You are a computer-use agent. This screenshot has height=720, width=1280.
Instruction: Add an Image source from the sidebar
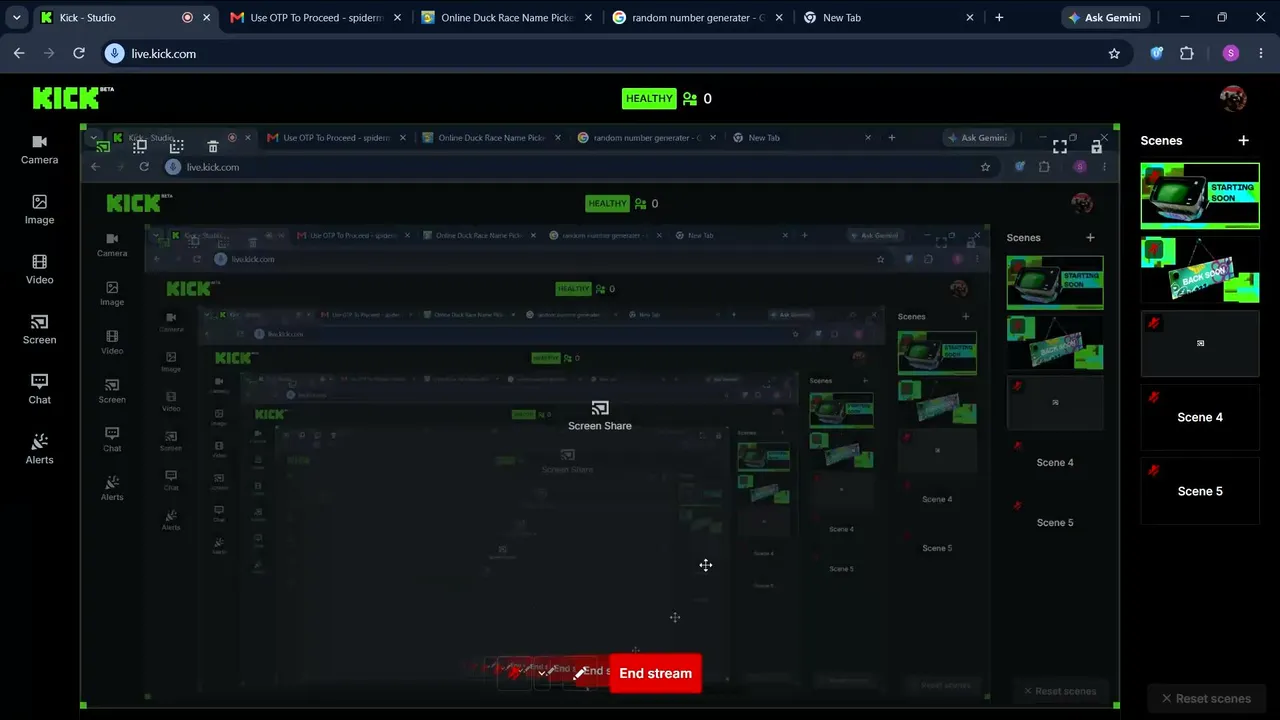point(40,209)
